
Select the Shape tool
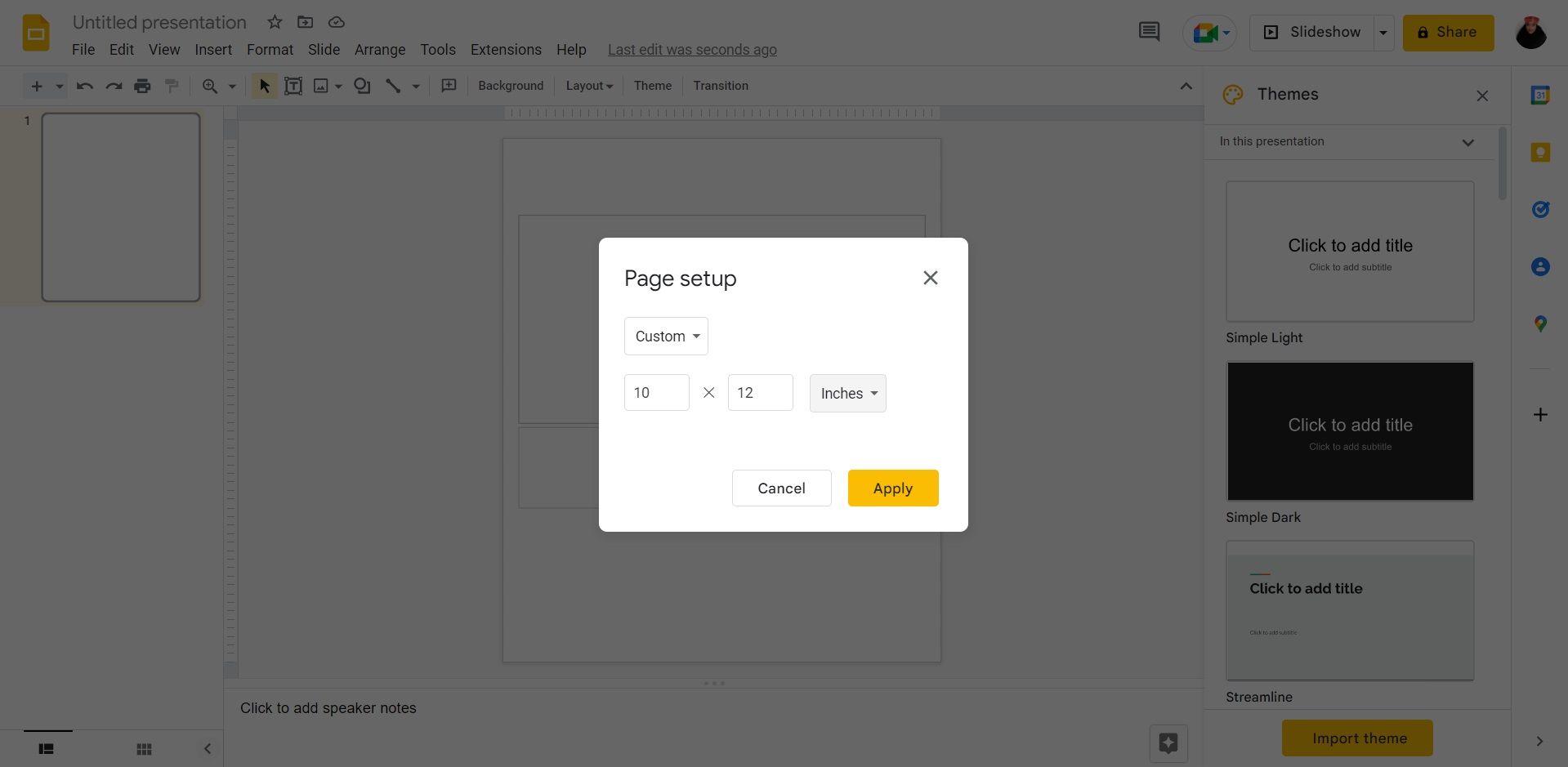click(362, 86)
